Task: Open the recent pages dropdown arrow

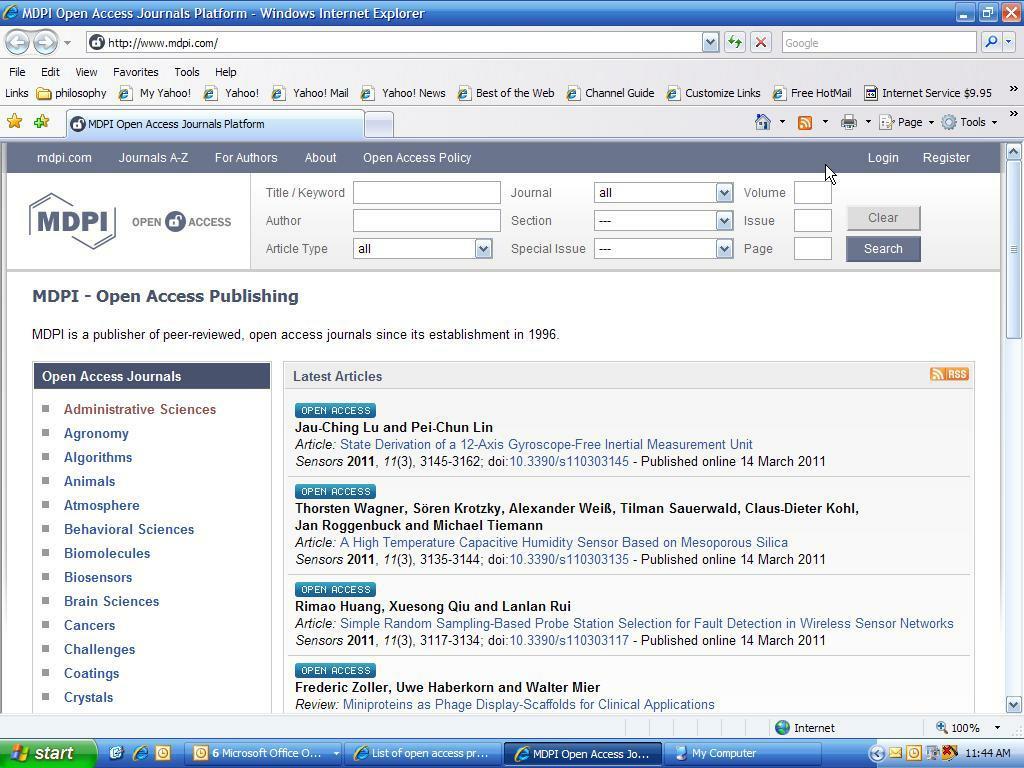Action: (x=67, y=43)
